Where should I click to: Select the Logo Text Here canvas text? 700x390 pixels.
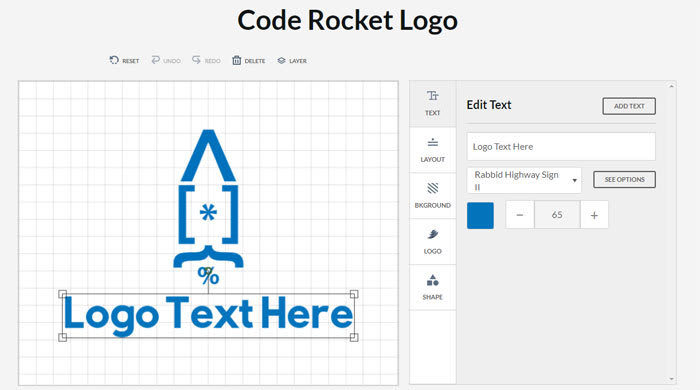point(208,315)
